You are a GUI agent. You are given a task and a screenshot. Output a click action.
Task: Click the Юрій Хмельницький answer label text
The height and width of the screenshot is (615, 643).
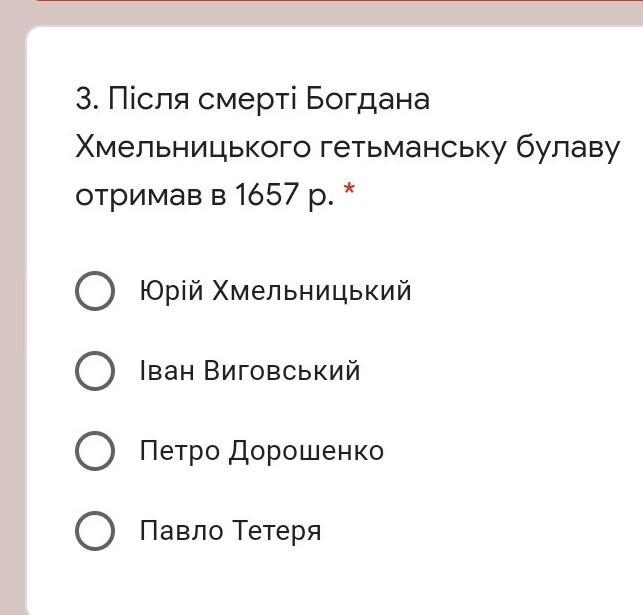point(275,291)
